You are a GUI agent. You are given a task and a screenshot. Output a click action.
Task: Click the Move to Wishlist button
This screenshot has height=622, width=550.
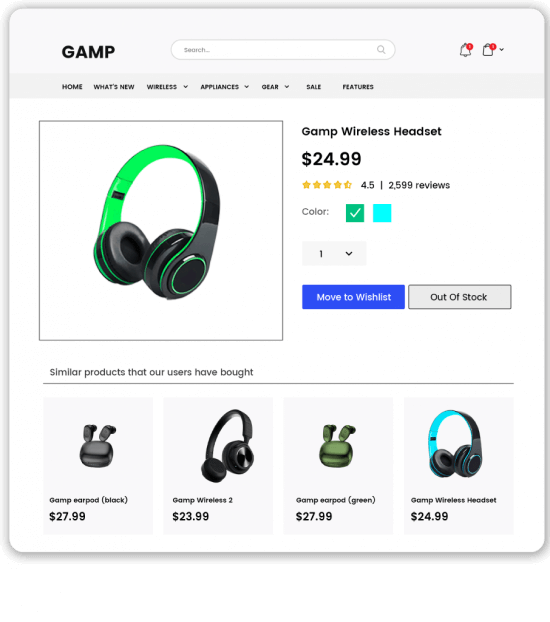tap(353, 297)
